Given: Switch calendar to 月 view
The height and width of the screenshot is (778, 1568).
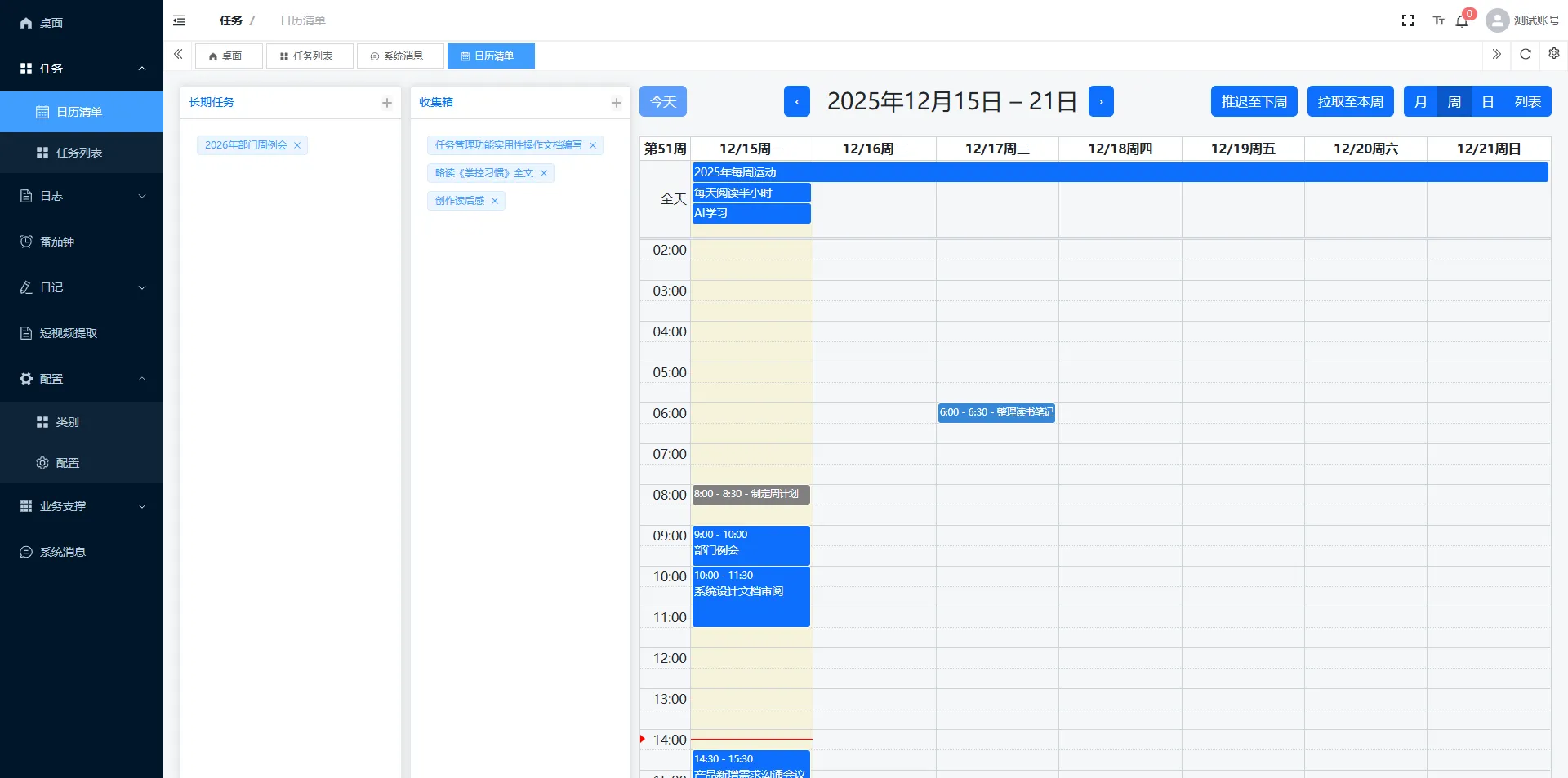Looking at the screenshot, I should [1420, 102].
